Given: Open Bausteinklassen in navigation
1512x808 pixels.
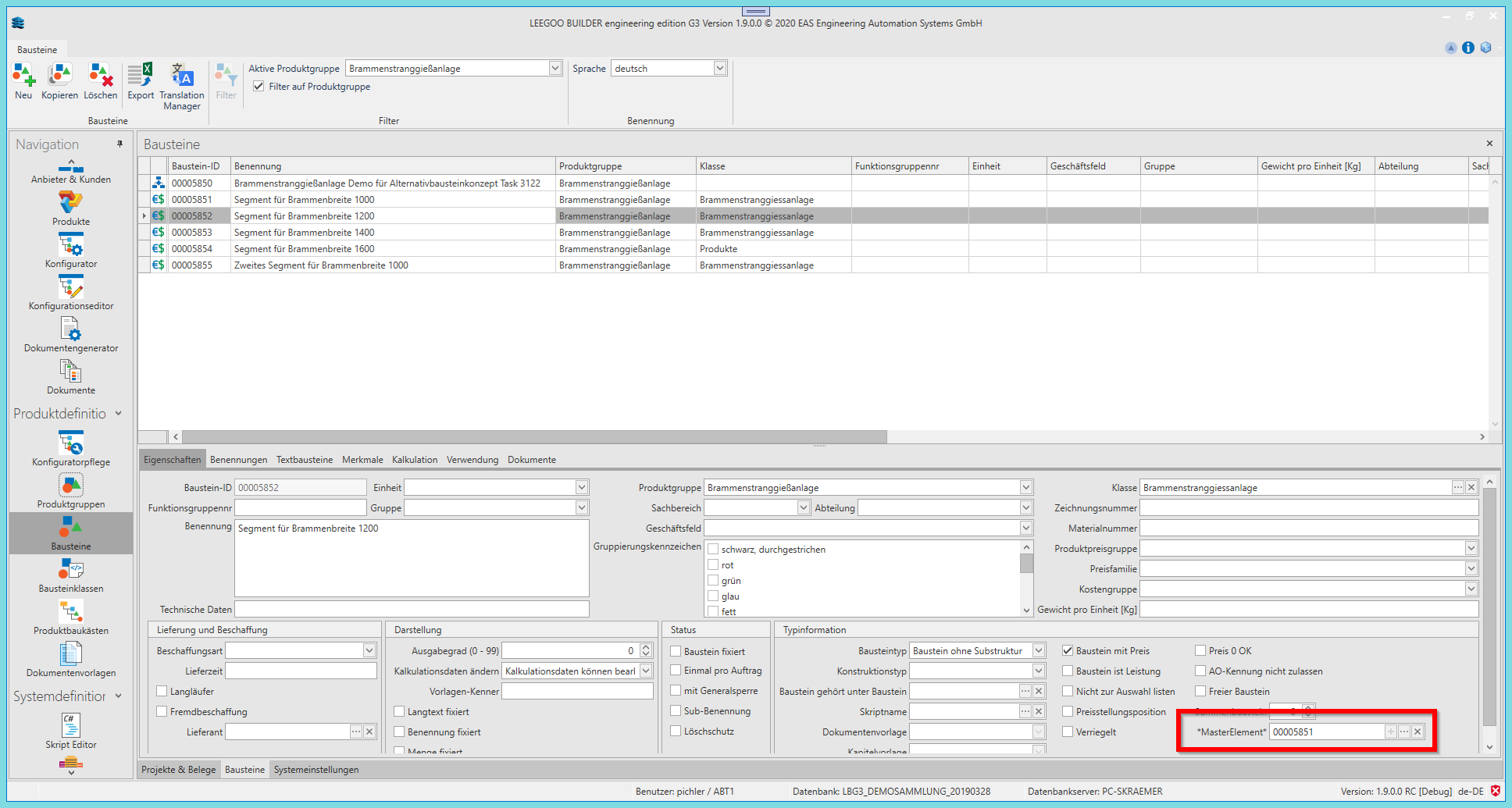Looking at the screenshot, I should point(71,575).
